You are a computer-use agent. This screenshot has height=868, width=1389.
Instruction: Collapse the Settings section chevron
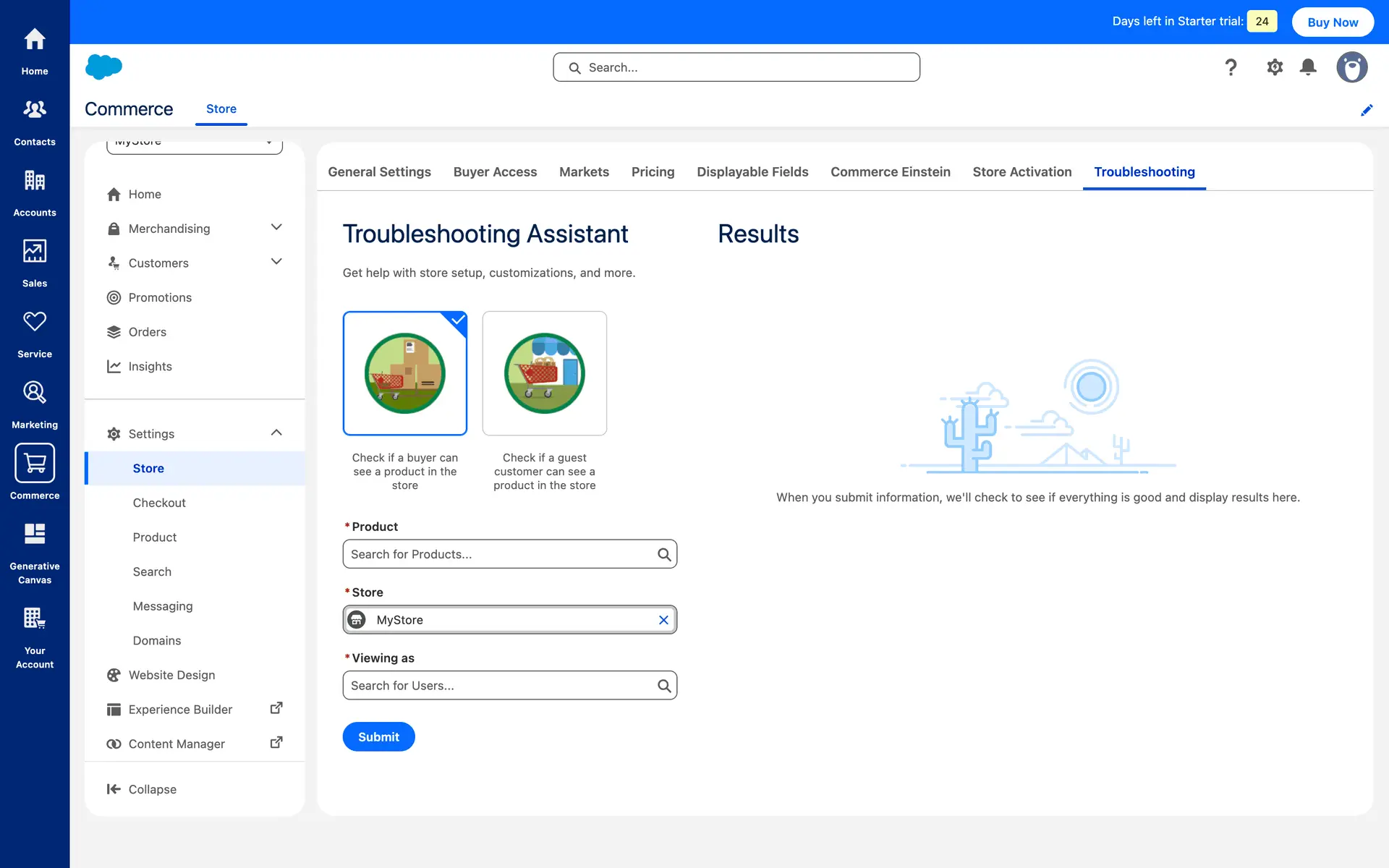click(276, 433)
